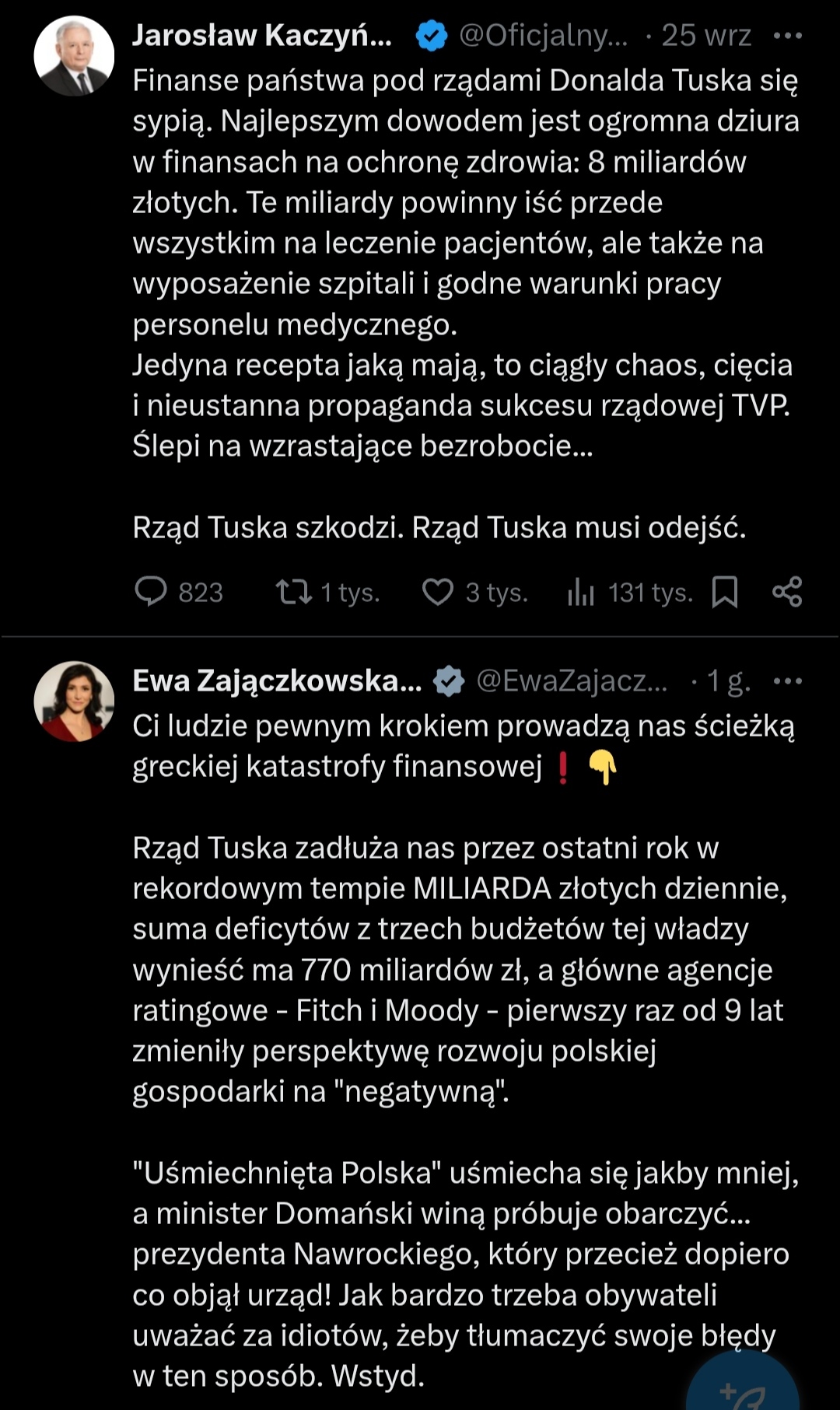Open the post dated 25 wrz
This screenshot has width=840, height=1410.
click(x=706, y=36)
